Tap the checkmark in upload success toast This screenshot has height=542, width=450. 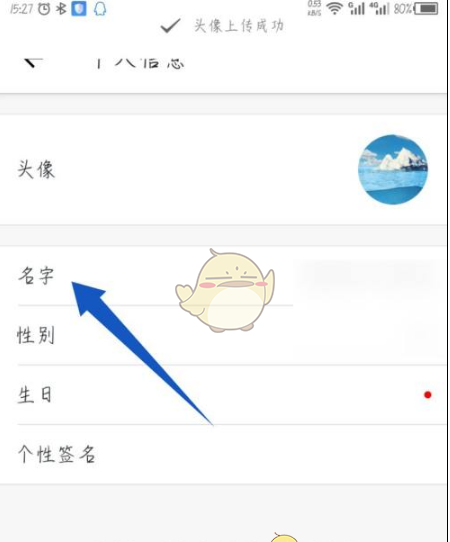click(x=170, y=26)
